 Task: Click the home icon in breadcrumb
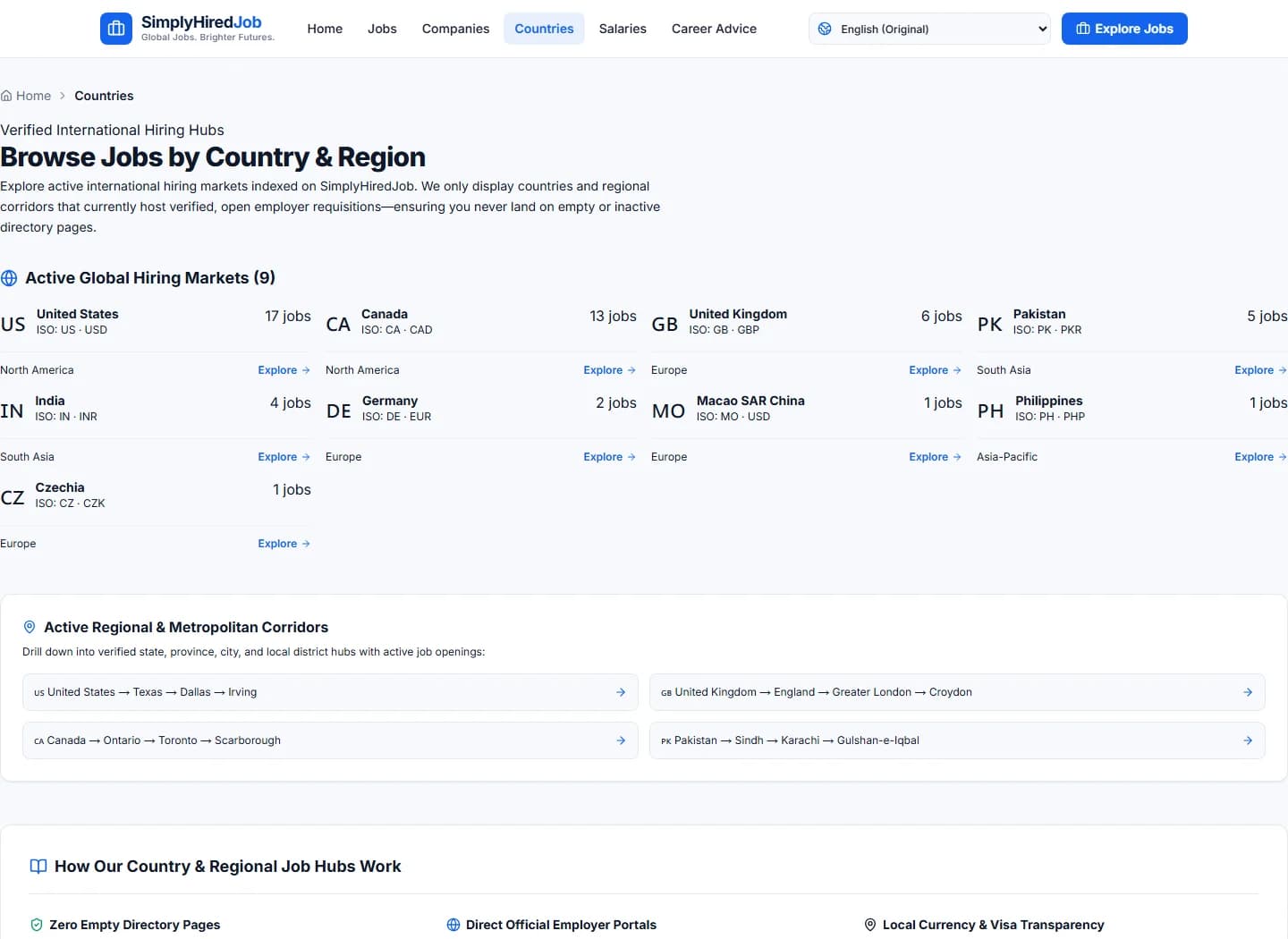click(x=6, y=96)
